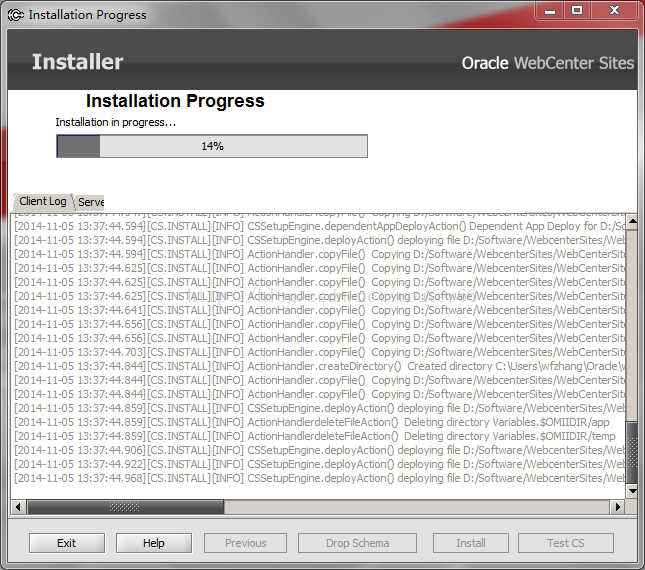Select the log line timestamped 13:37:44.703

[x=319, y=352]
